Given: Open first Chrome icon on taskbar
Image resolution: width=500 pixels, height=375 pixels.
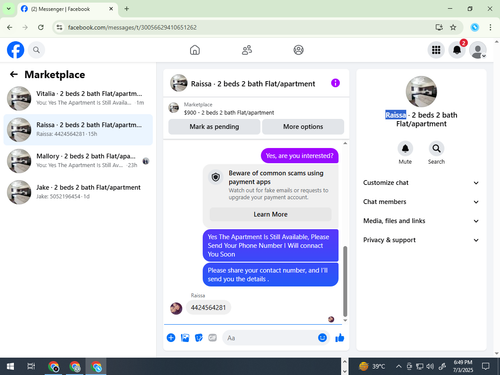Looking at the screenshot, I should point(53,367).
